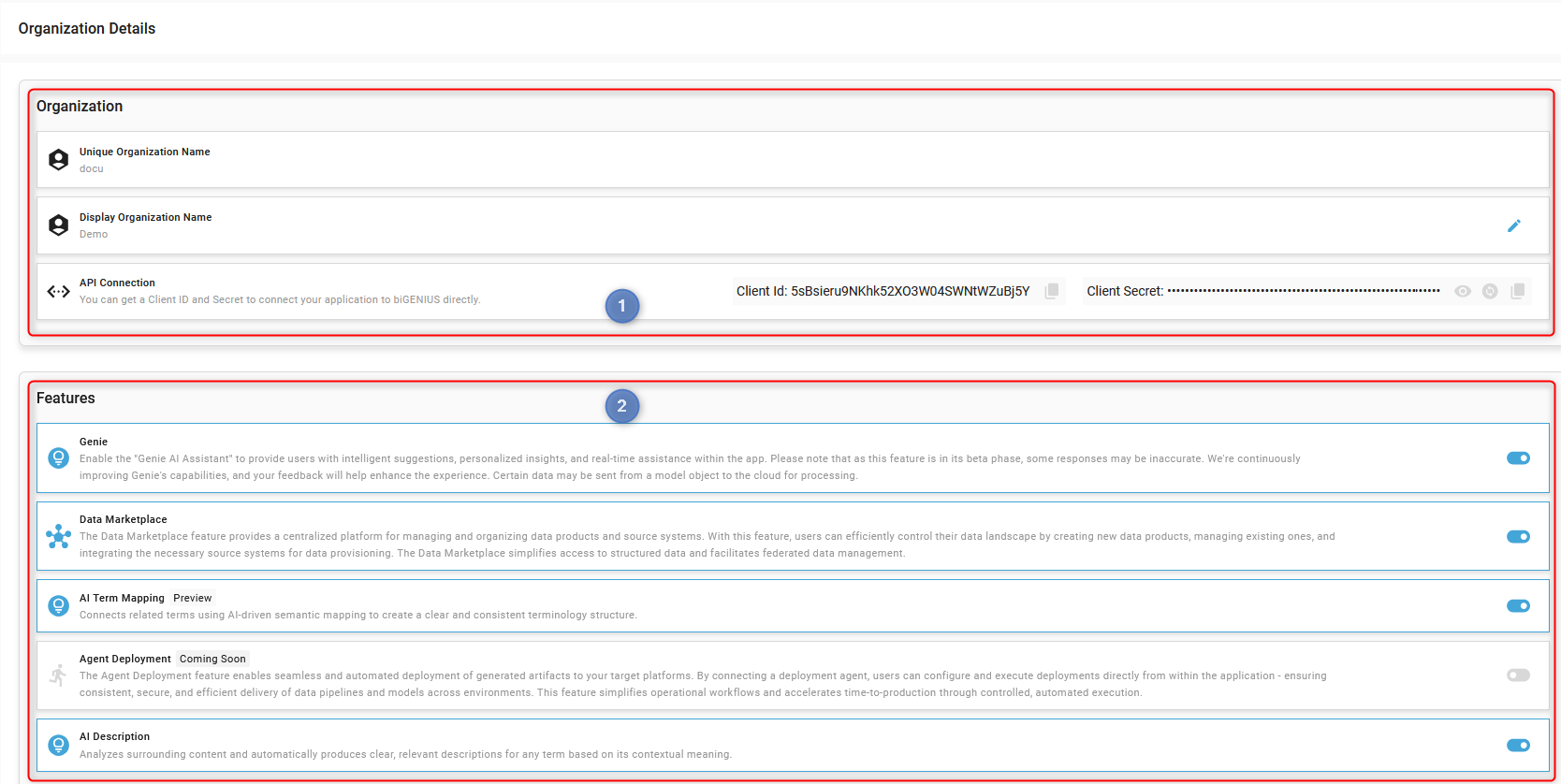
Task: Toggle the AI Description feature off
Action: pyautogui.click(x=1518, y=745)
